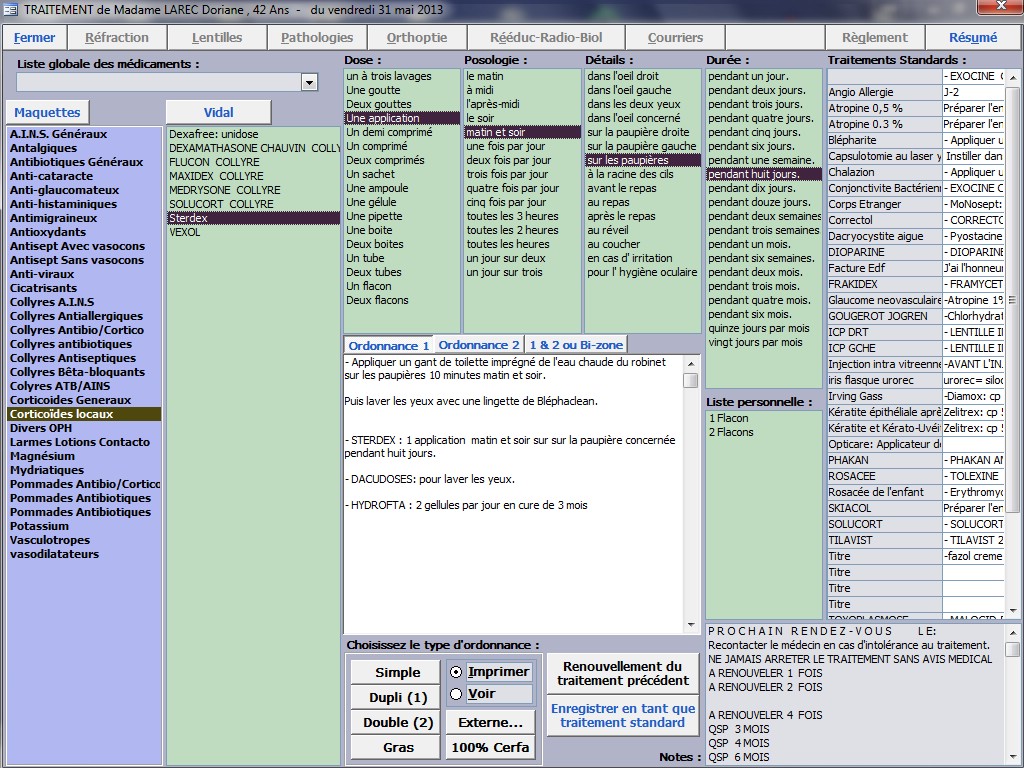Open the 1 & 2 ou Bi-zone tab
Screen dimensions: 1024x768
[576, 345]
